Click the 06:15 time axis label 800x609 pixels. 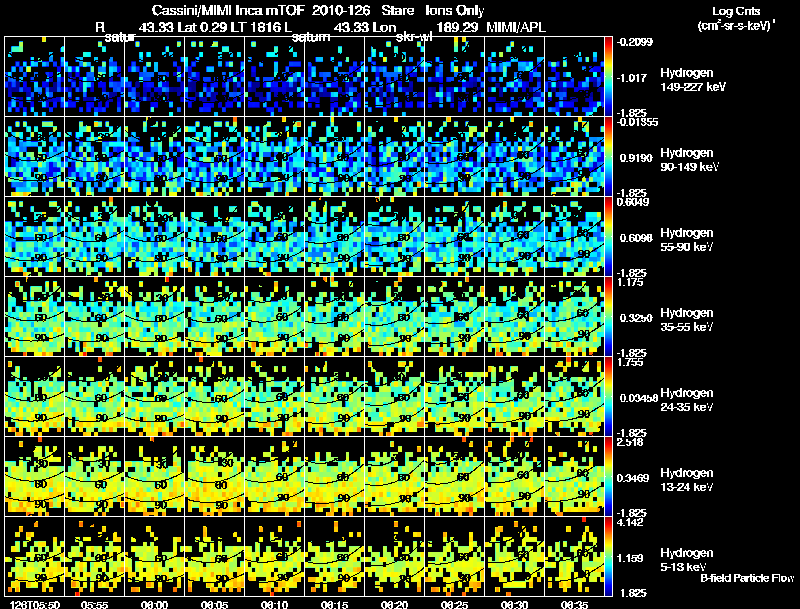click(x=334, y=604)
